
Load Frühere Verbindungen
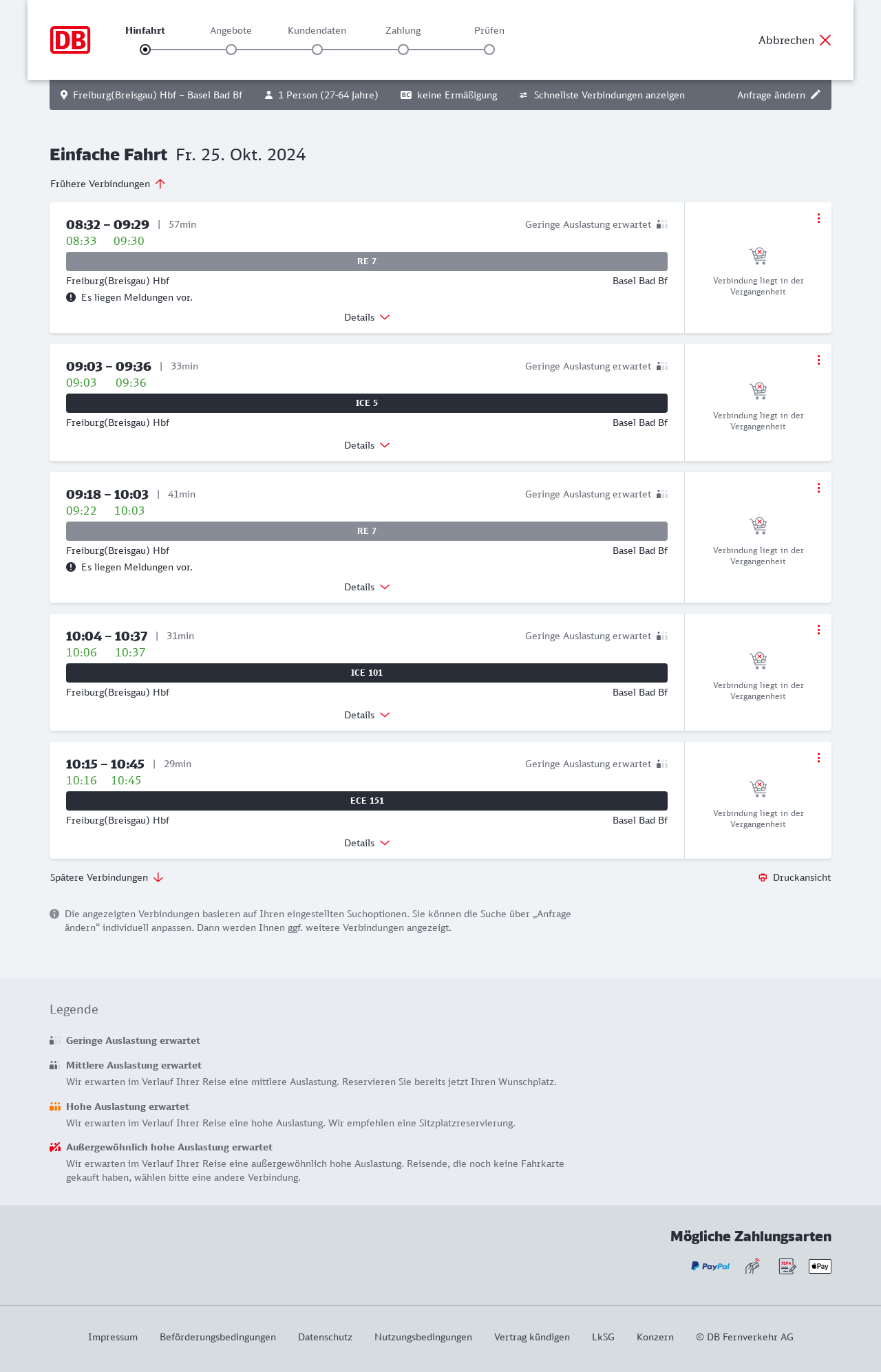click(x=108, y=184)
